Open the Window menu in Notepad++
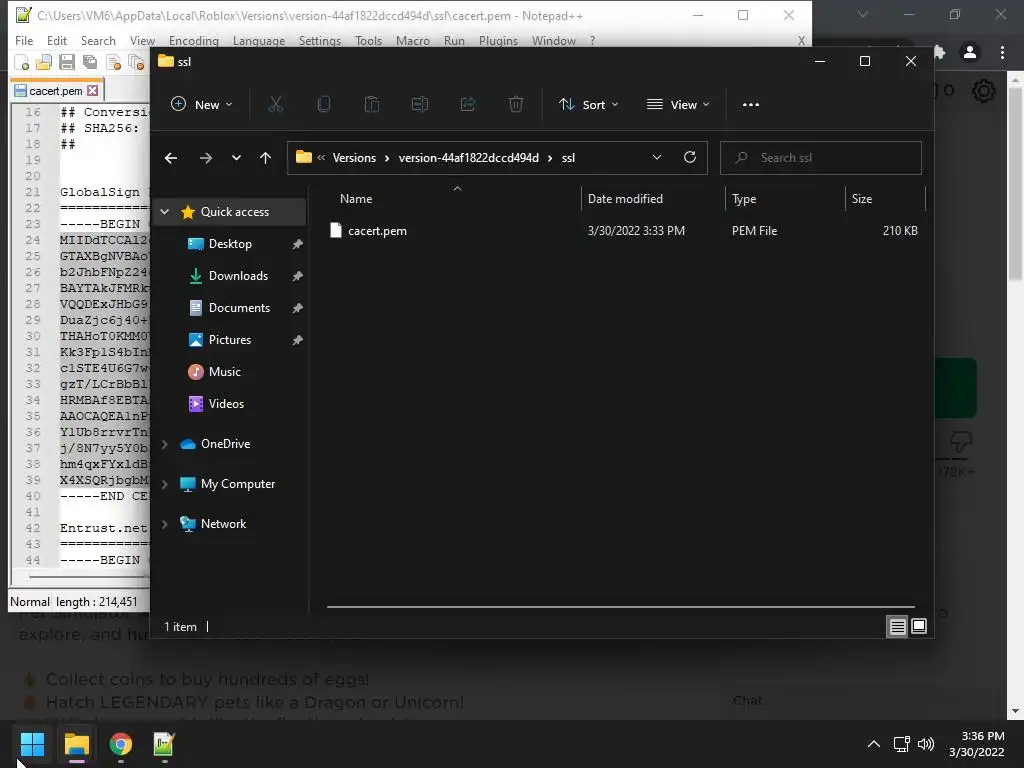 click(554, 40)
